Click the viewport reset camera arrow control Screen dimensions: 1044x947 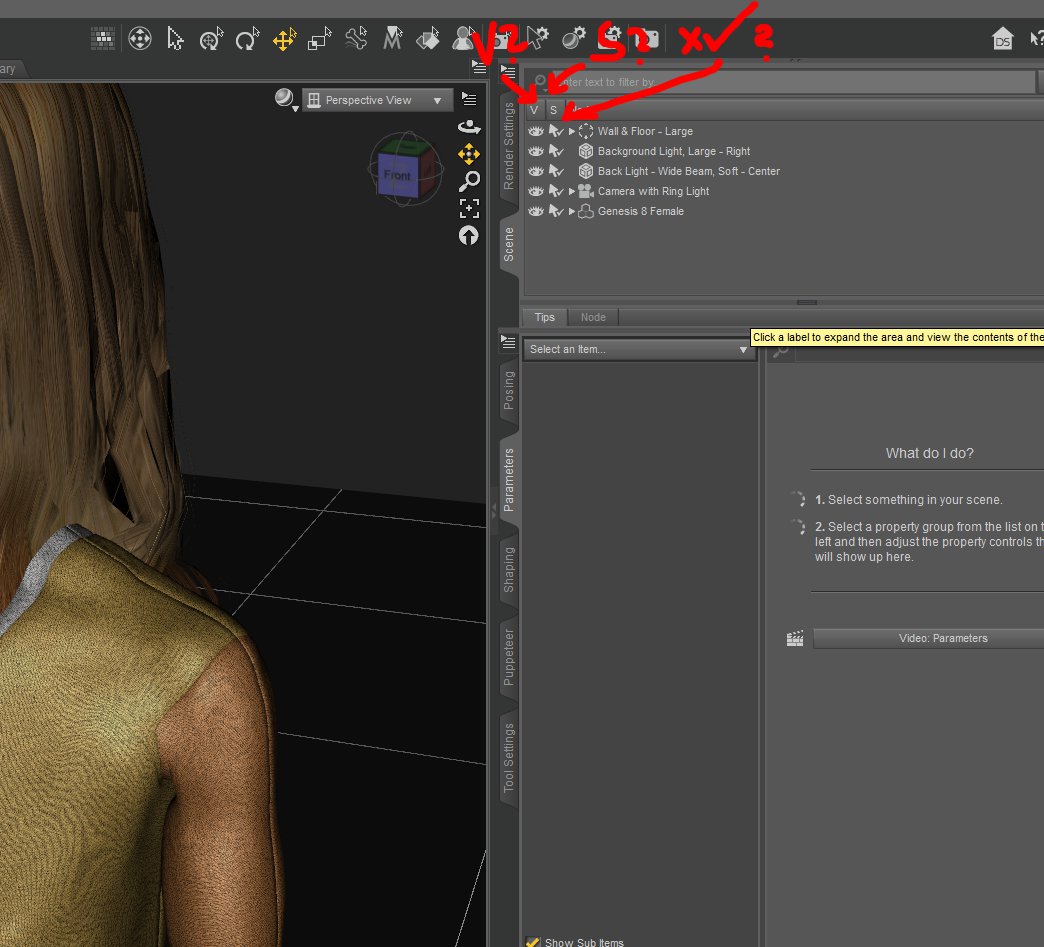(x=468, y=236)
